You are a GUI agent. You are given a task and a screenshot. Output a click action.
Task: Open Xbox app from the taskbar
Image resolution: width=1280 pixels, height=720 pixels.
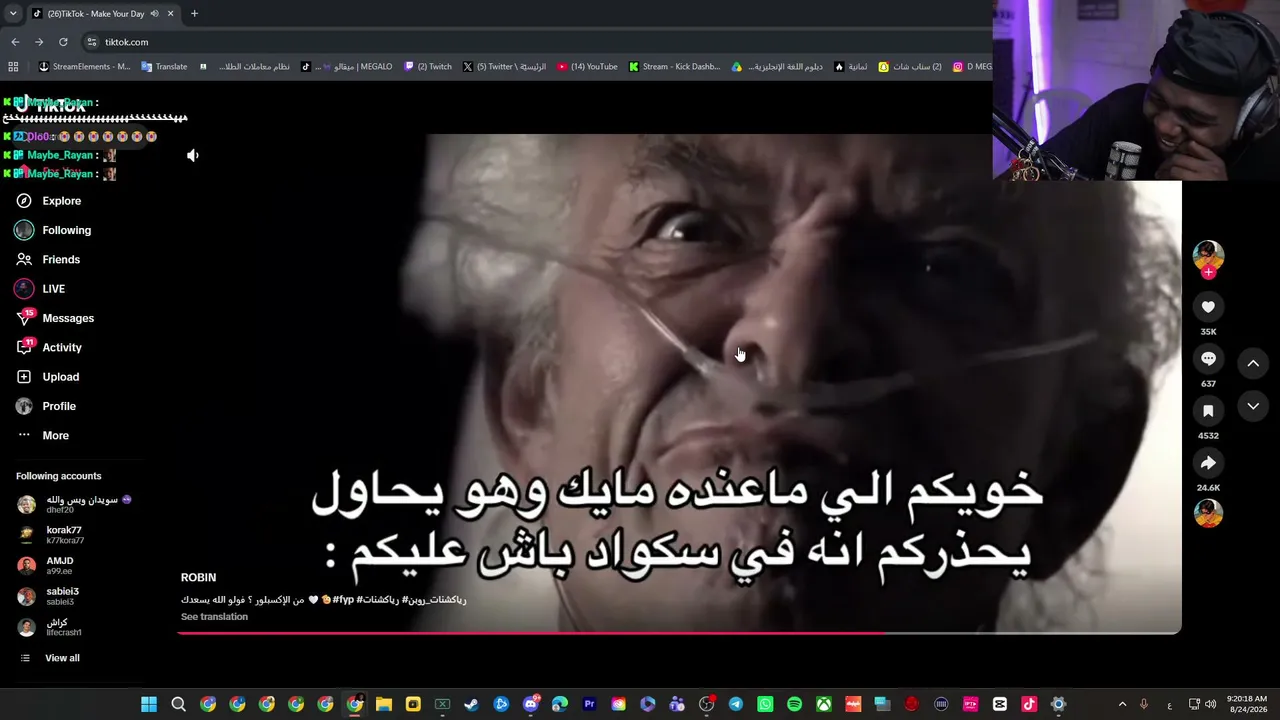pyautogui.click(x=824, y=704)
